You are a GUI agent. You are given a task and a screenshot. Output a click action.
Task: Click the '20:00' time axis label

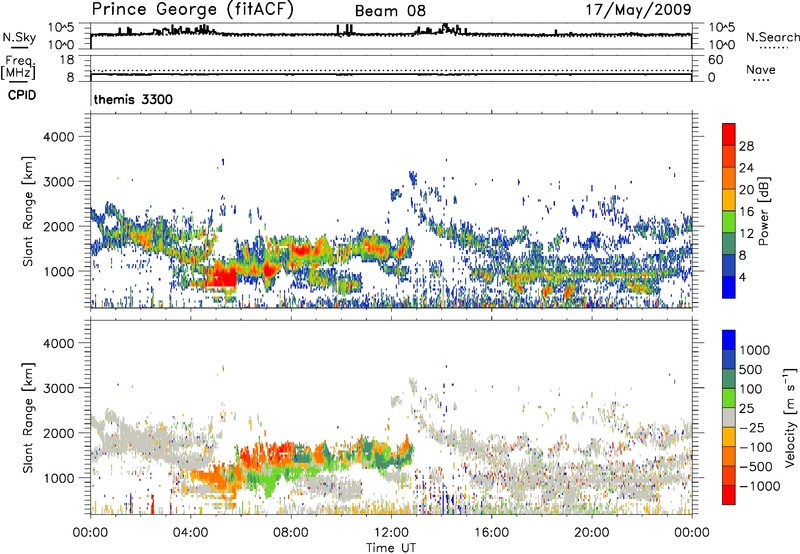(x=591, y=533)
